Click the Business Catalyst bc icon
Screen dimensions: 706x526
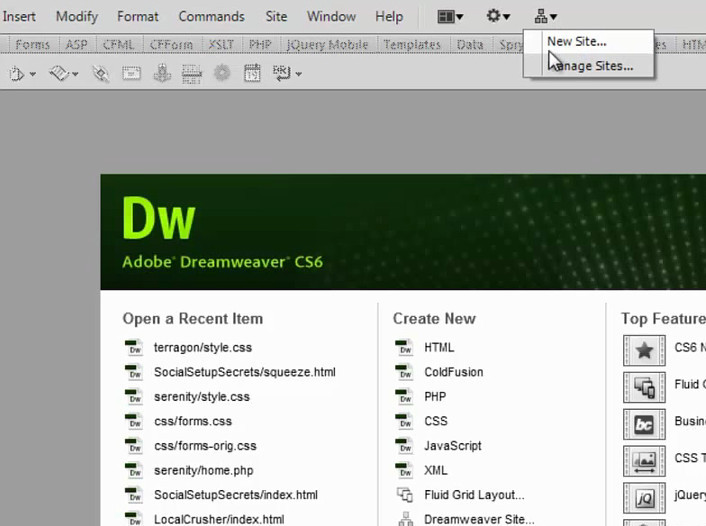coord(644,424)
